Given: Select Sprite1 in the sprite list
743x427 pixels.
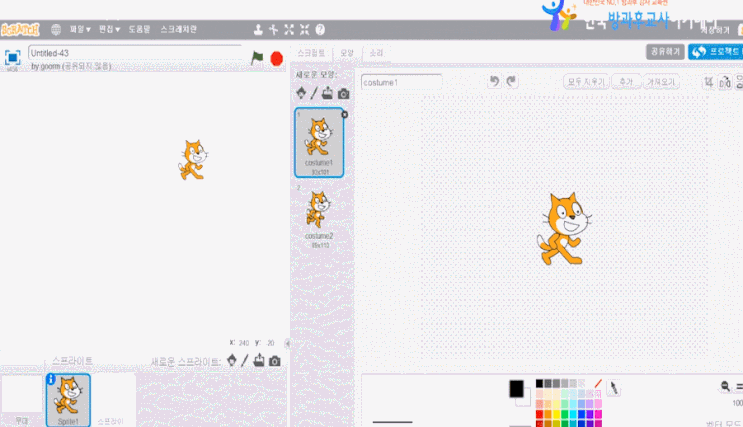Looking at the screenshot, I should pyautogui.click(x=68, y=400).
